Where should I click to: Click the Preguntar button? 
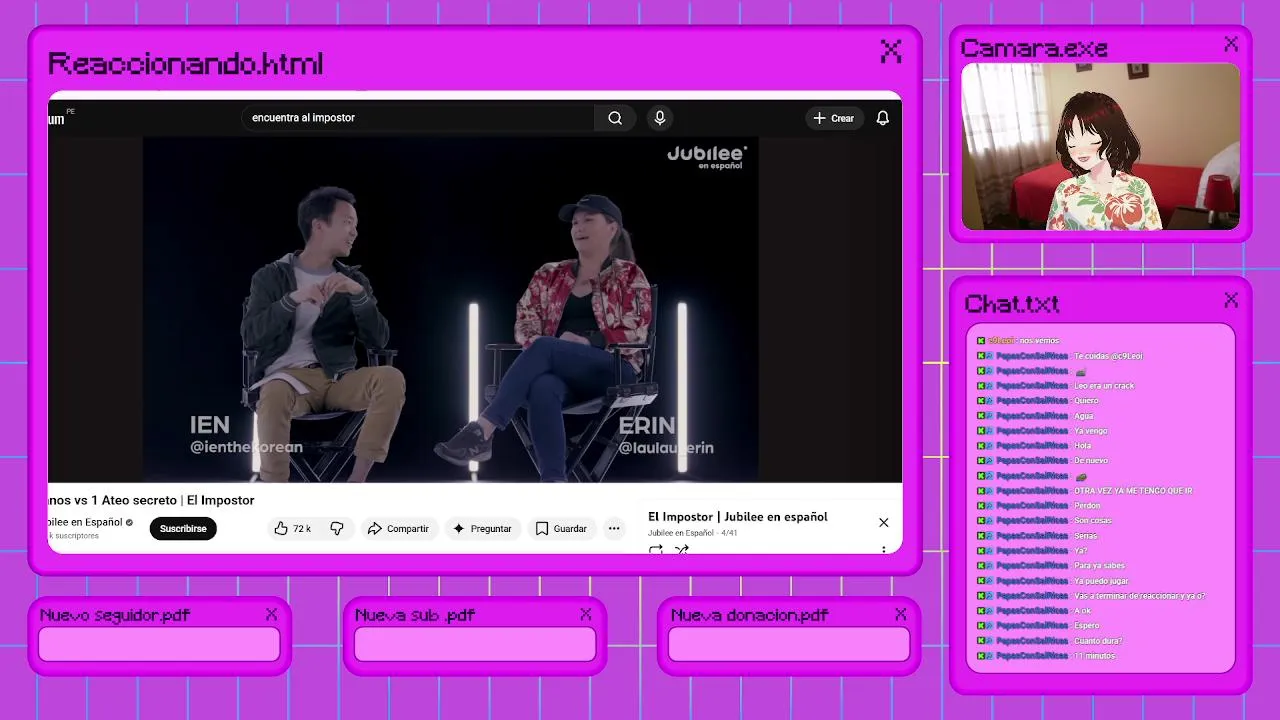click(x=482, y=528)
